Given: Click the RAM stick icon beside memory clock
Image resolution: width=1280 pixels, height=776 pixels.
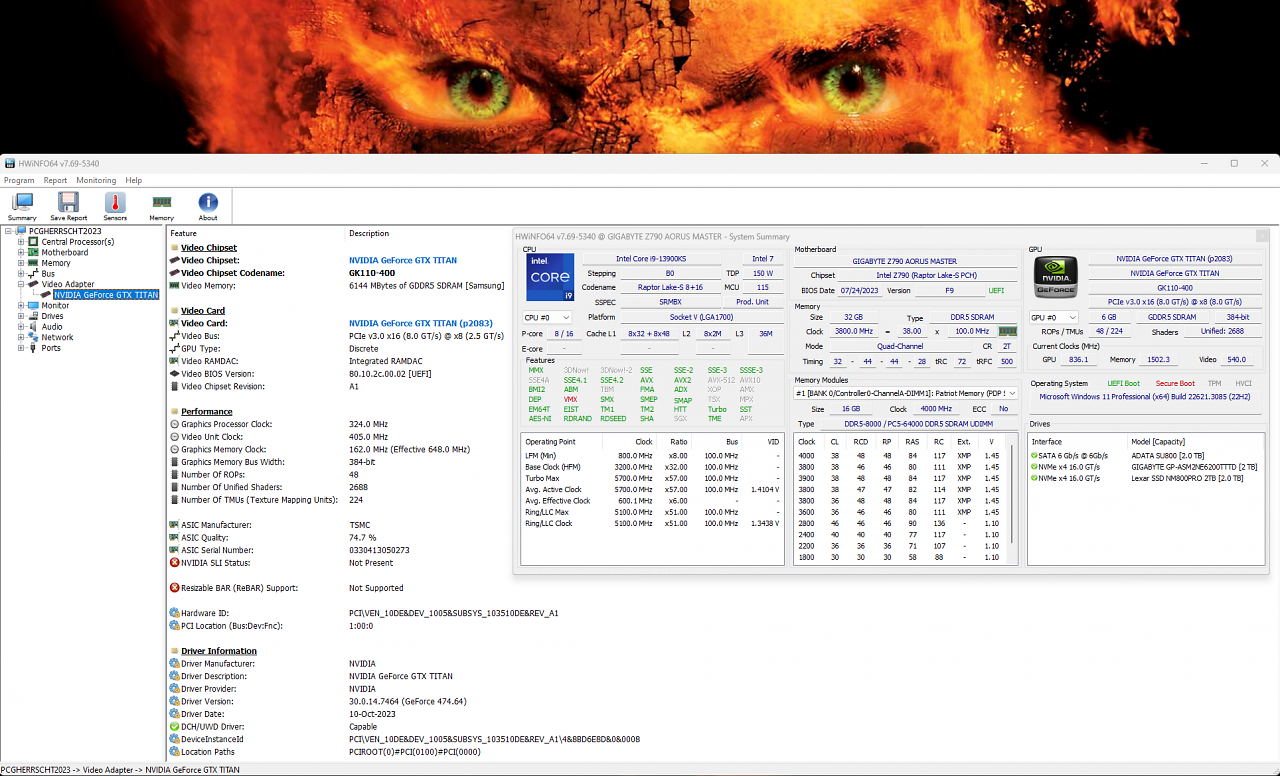Looking at the screenshot, I should (1007, 331).
